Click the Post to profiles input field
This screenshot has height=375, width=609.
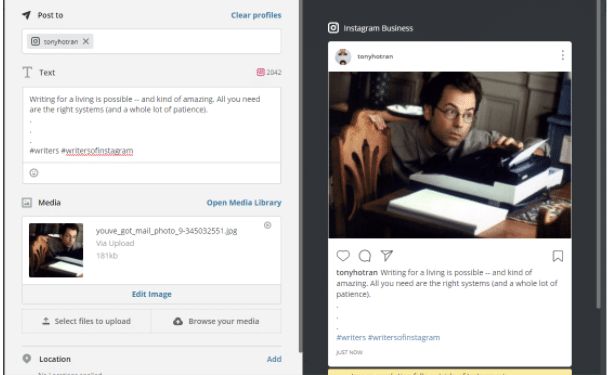point(151,41)
